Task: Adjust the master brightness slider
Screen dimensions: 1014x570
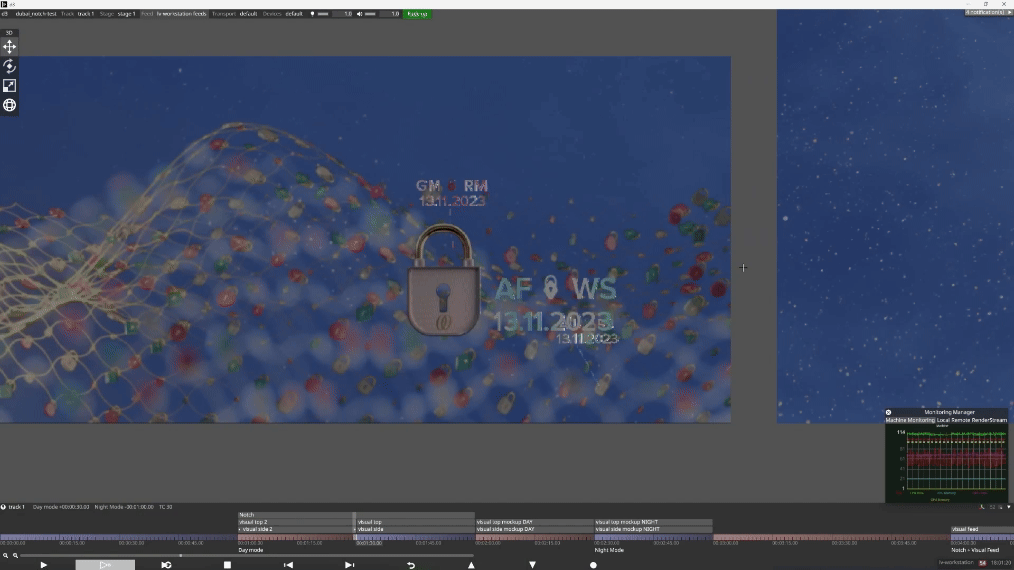Action: click(x=323, y=14)
